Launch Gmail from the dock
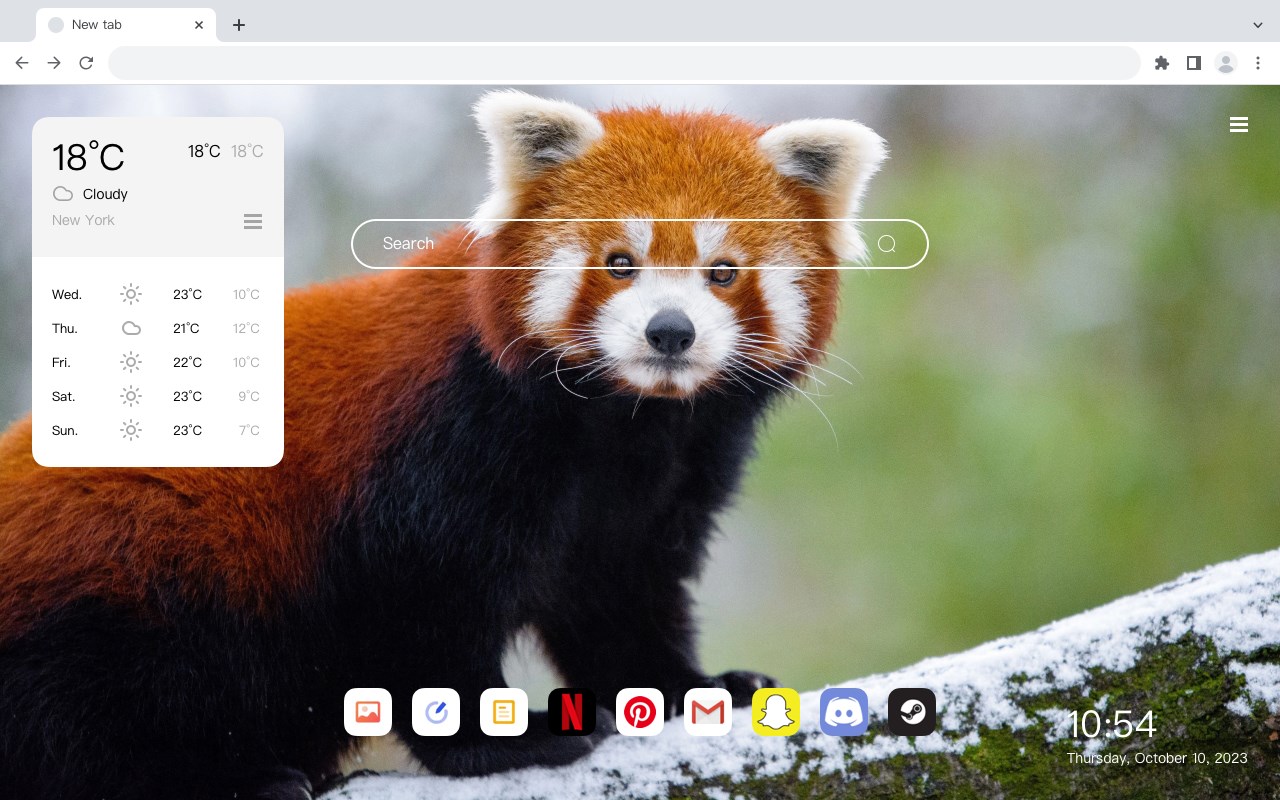The height and width of the screenshot is (800, 1280). pos(708,712)
